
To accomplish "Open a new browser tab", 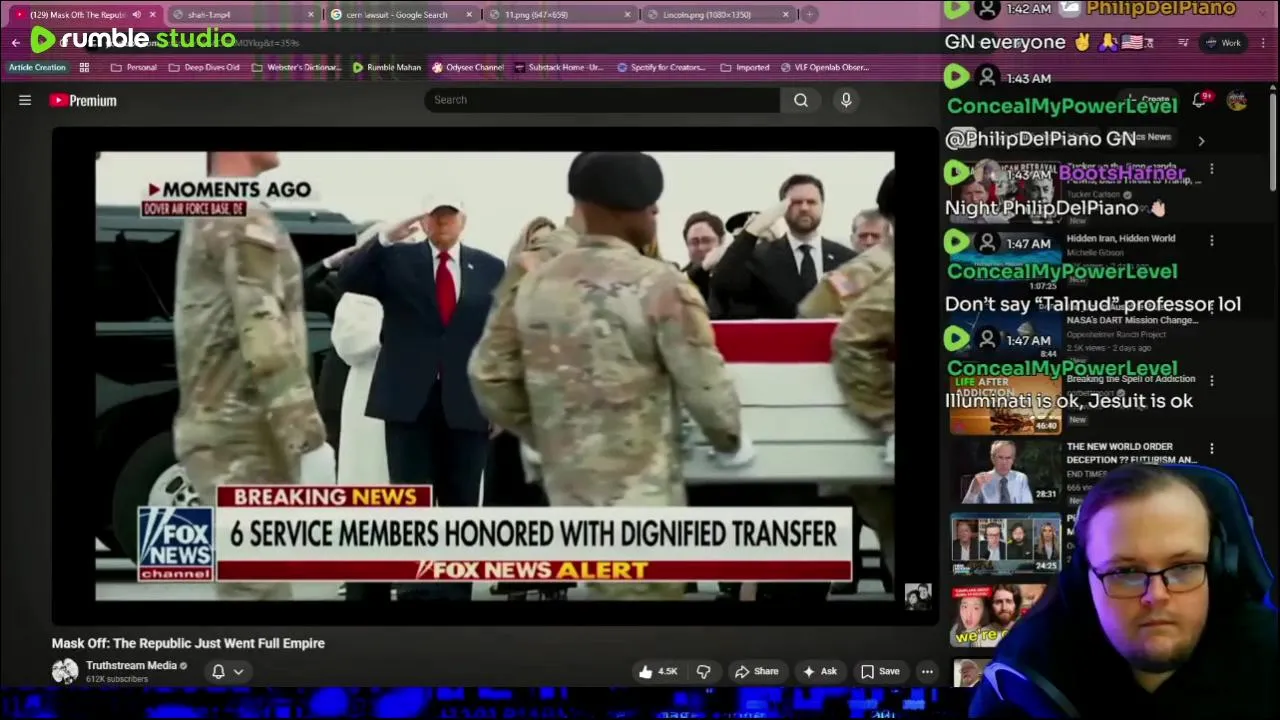I will [810, 15].
